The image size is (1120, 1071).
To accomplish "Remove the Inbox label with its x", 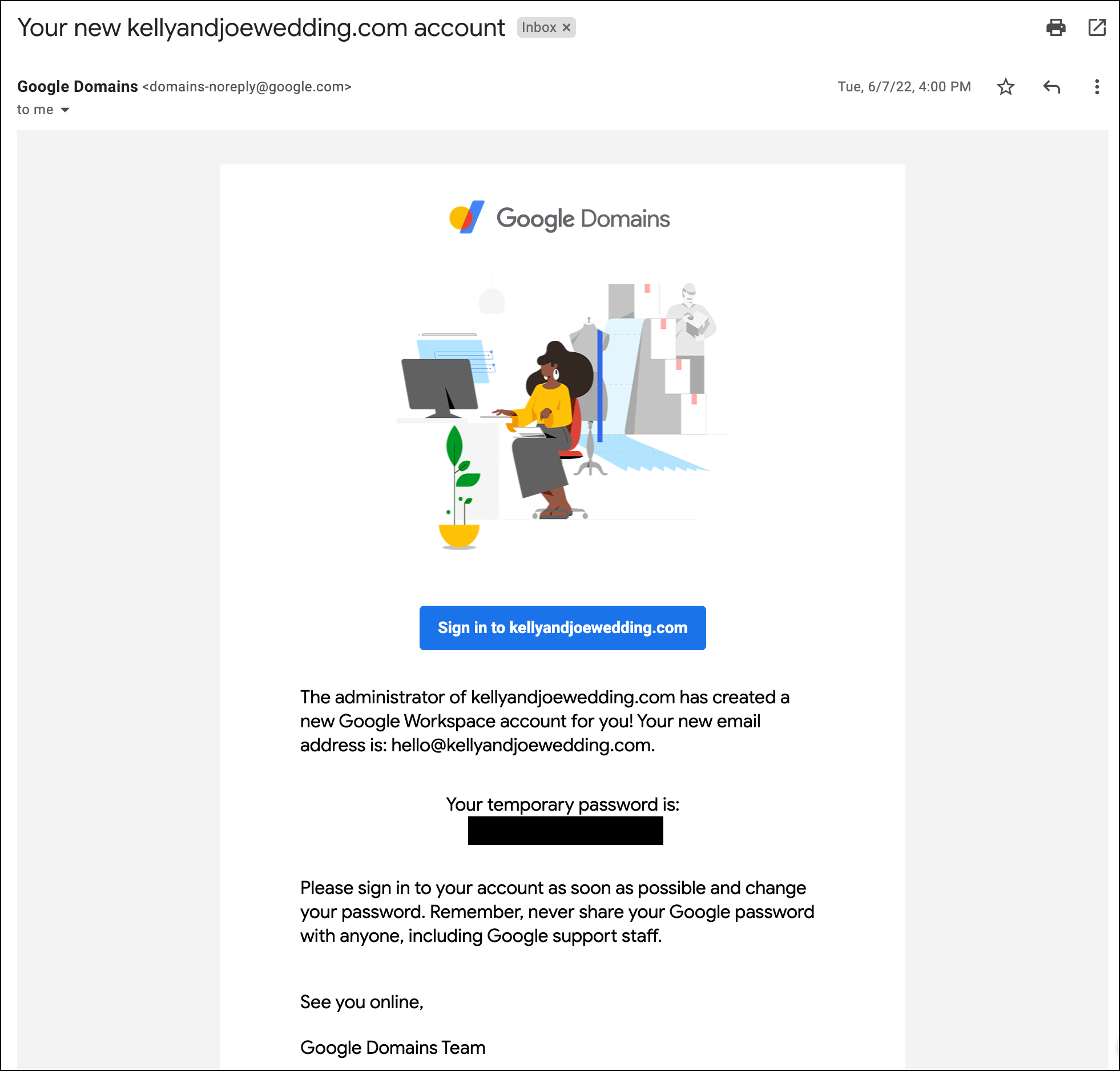I will (566, 27).
